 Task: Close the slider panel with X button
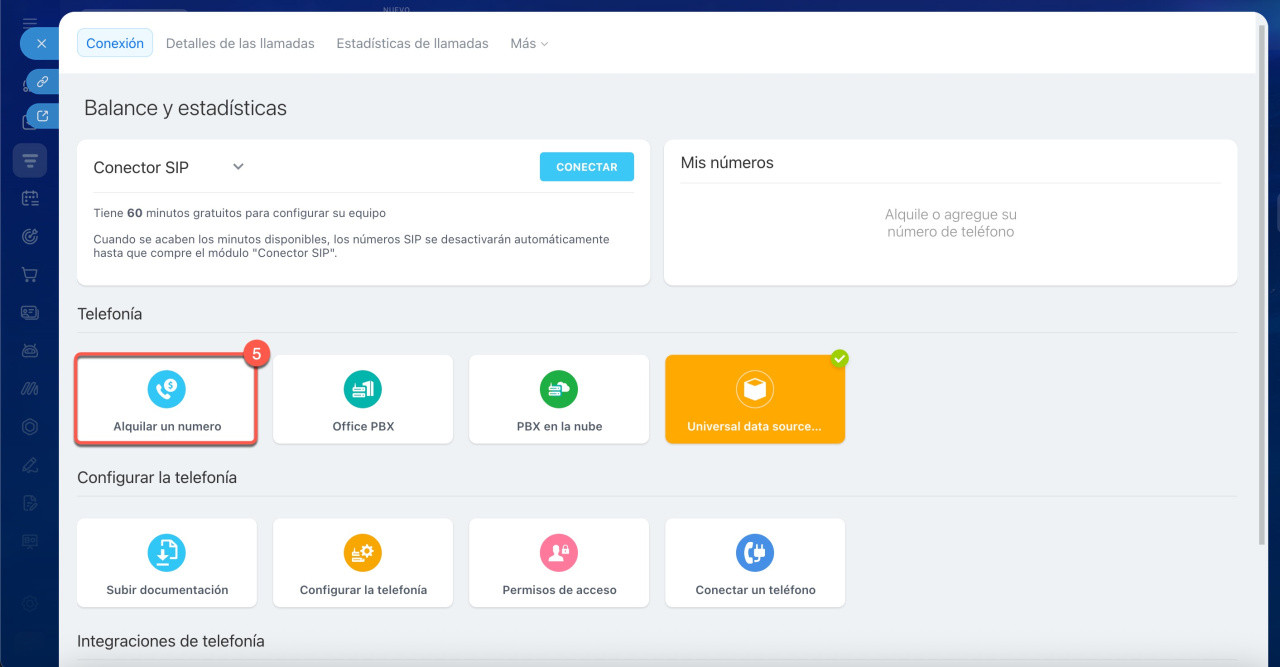point(41,44)
